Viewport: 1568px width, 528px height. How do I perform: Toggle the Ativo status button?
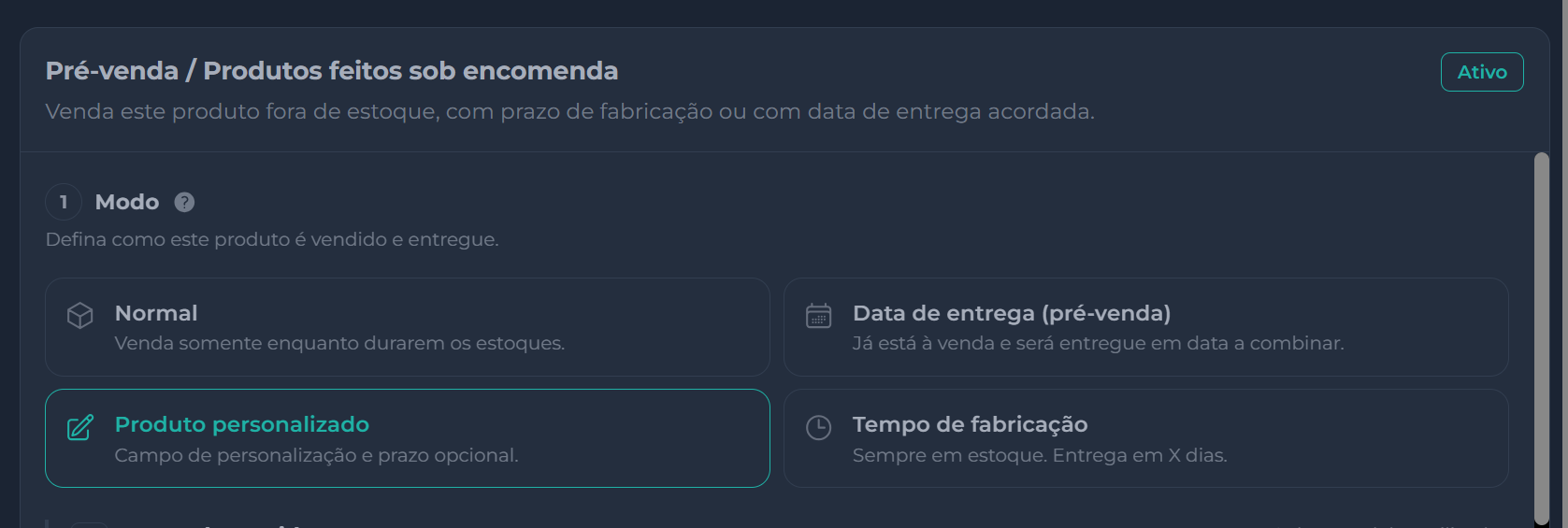1481,72
